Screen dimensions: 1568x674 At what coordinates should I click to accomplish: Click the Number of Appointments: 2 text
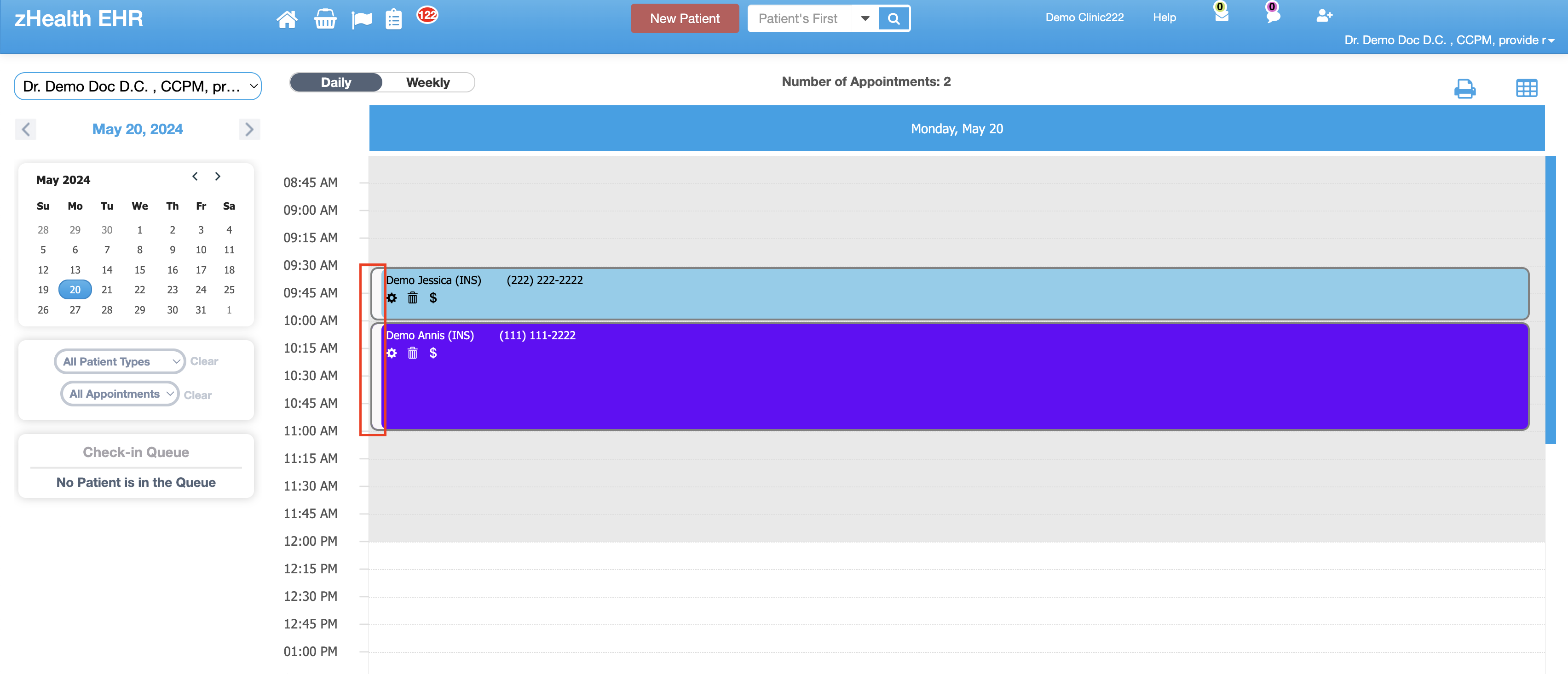[865, 81]
